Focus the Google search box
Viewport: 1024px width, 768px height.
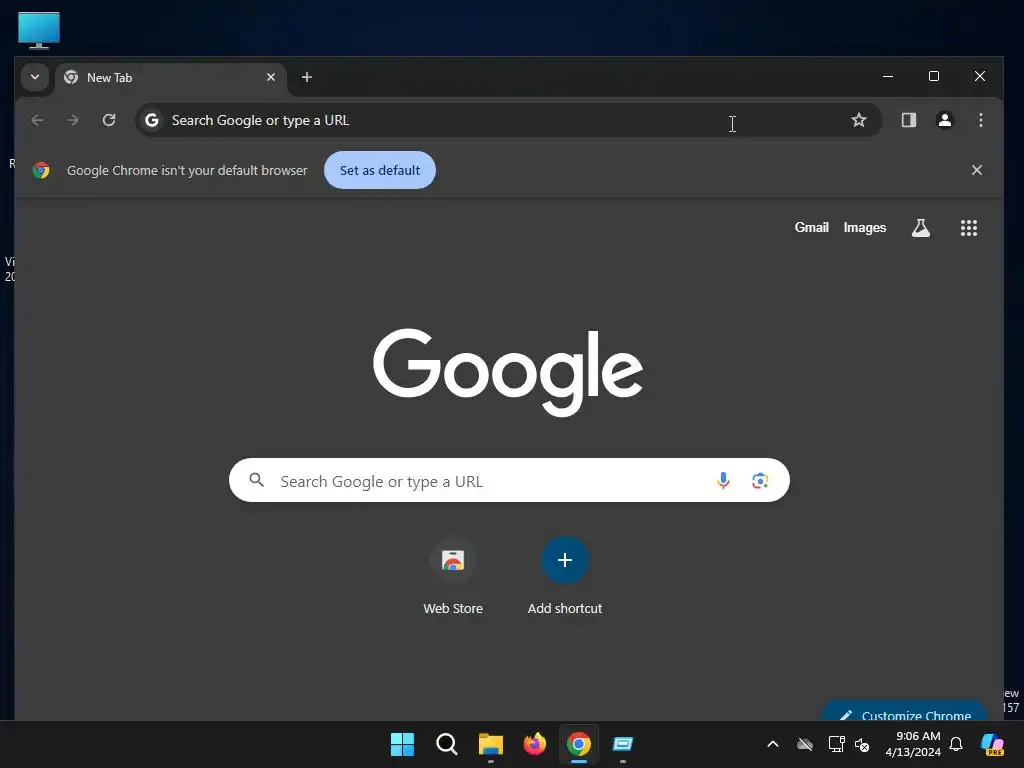click(509, 481)
